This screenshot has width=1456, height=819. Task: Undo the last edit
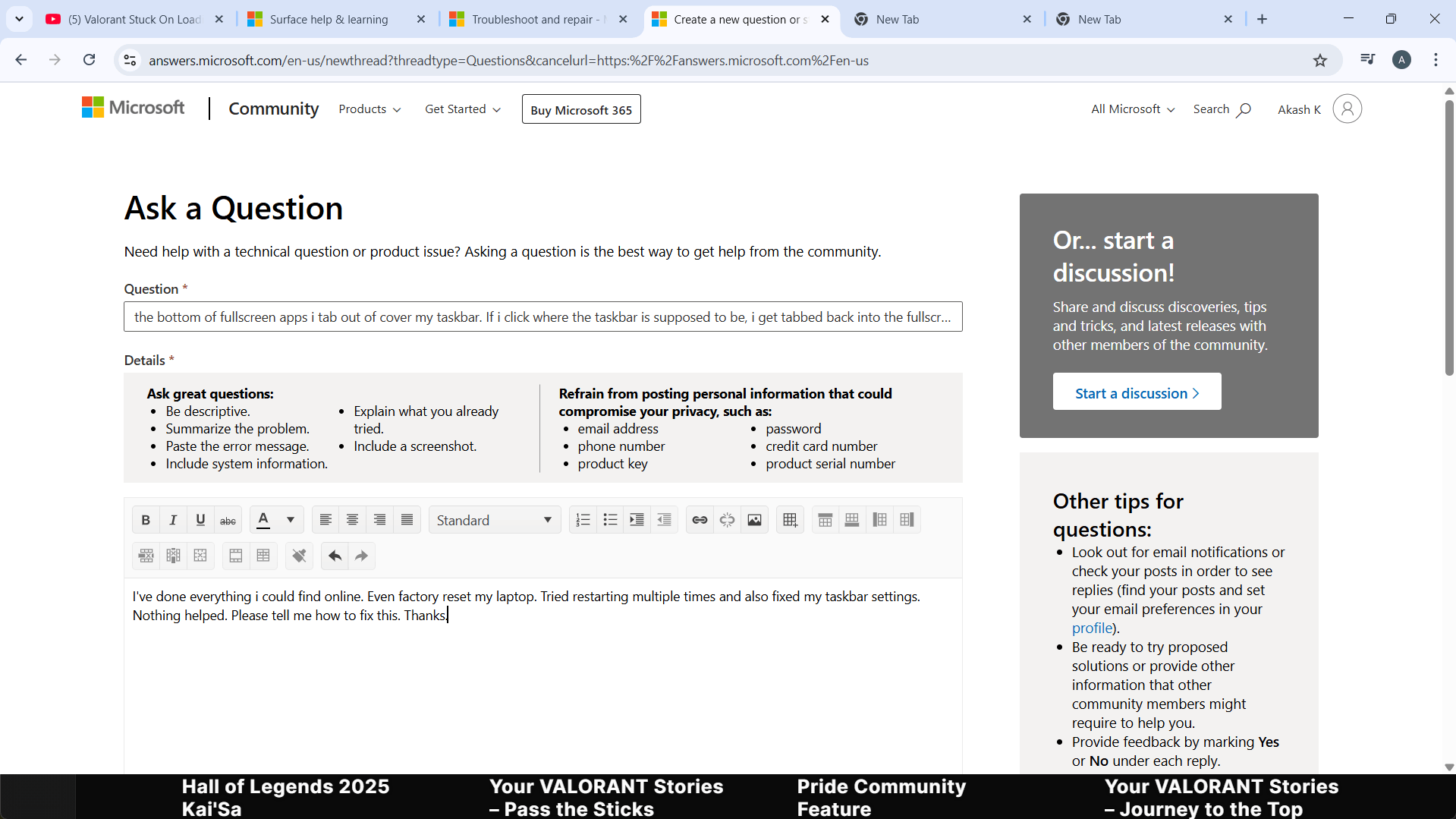point(334,555)
